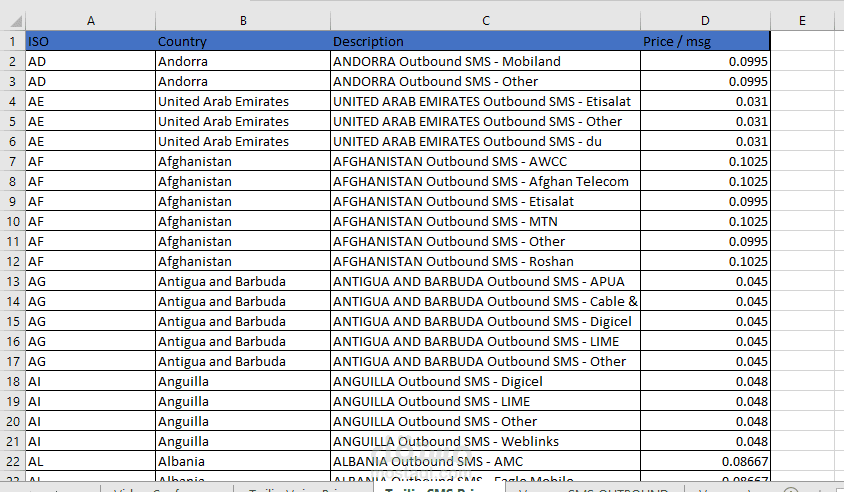Select AFGHANISTAN Outbound SMS - MTN cell
This screenshot has width=844, height=492.
coord(486,221)
